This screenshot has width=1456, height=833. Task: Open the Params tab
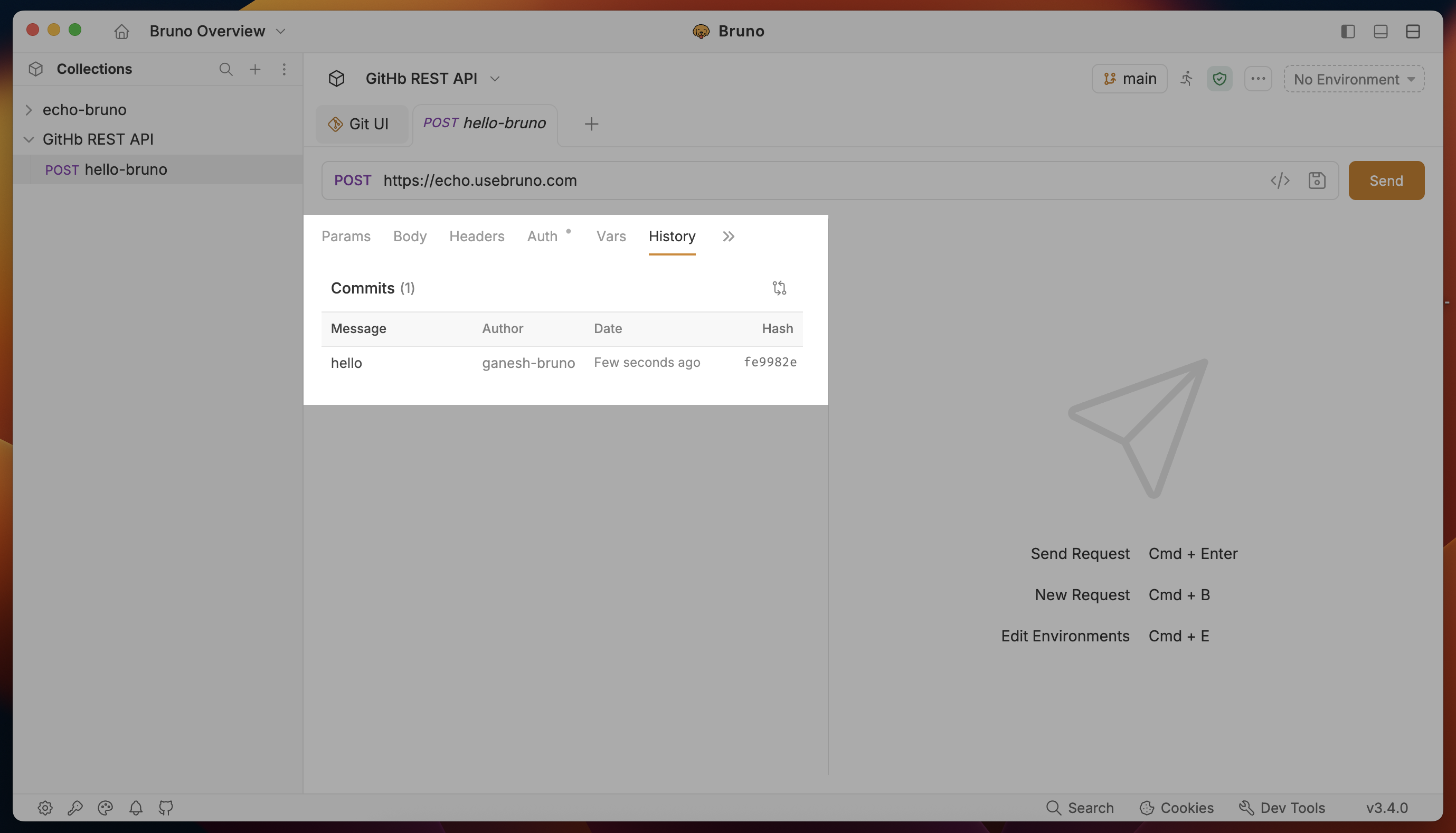pos(346,236)
